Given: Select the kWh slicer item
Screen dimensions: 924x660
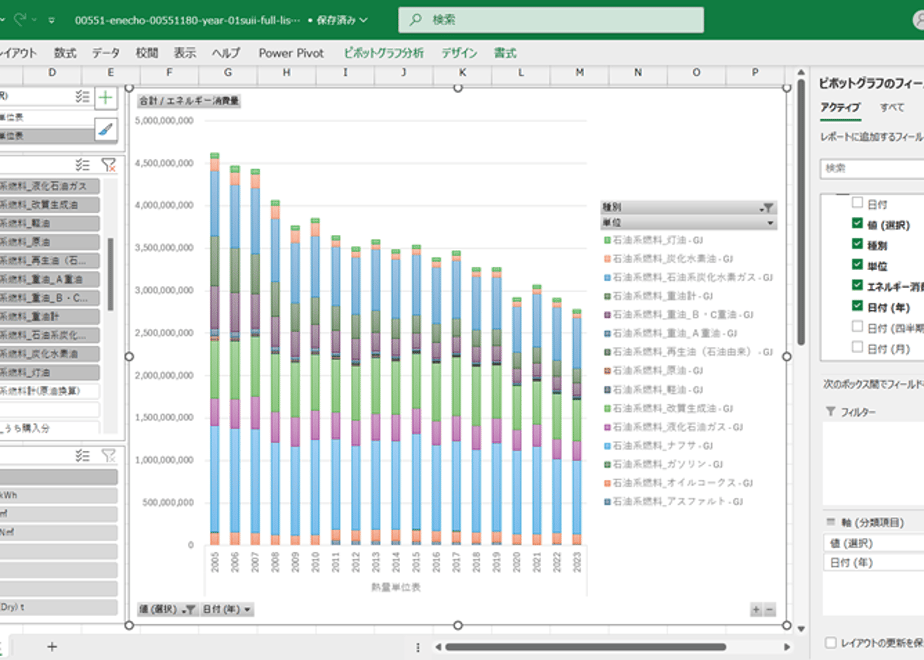Looking at the screenshot, I should [58, 496].
